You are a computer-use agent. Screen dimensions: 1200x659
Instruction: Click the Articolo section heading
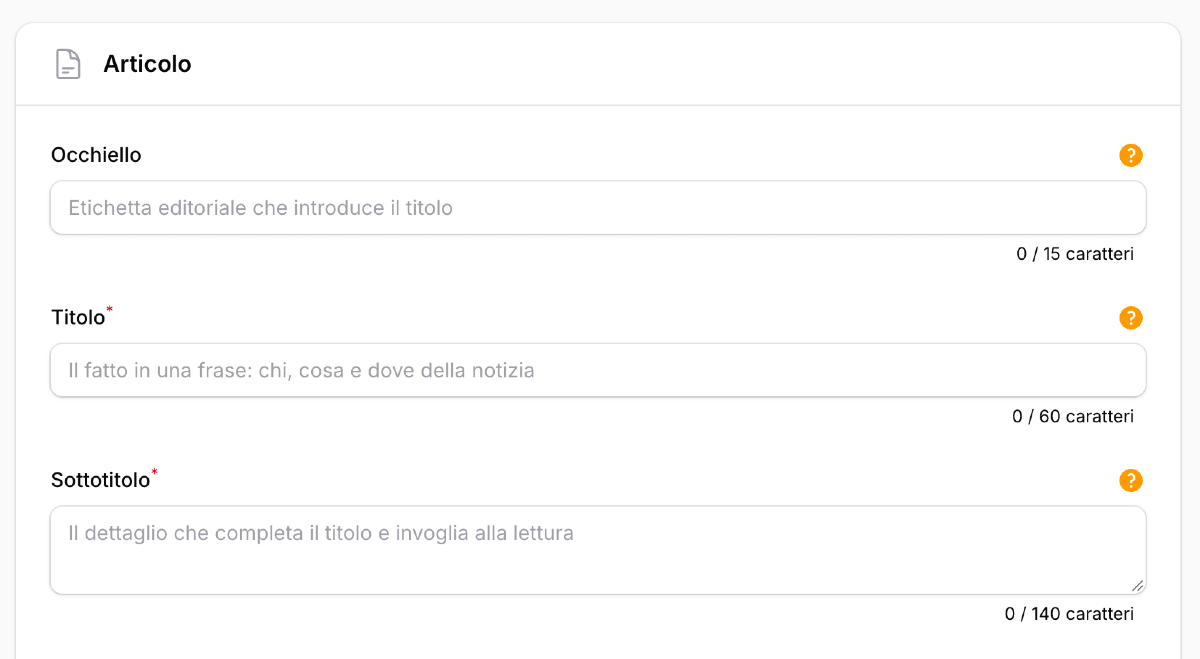(147, 64)
